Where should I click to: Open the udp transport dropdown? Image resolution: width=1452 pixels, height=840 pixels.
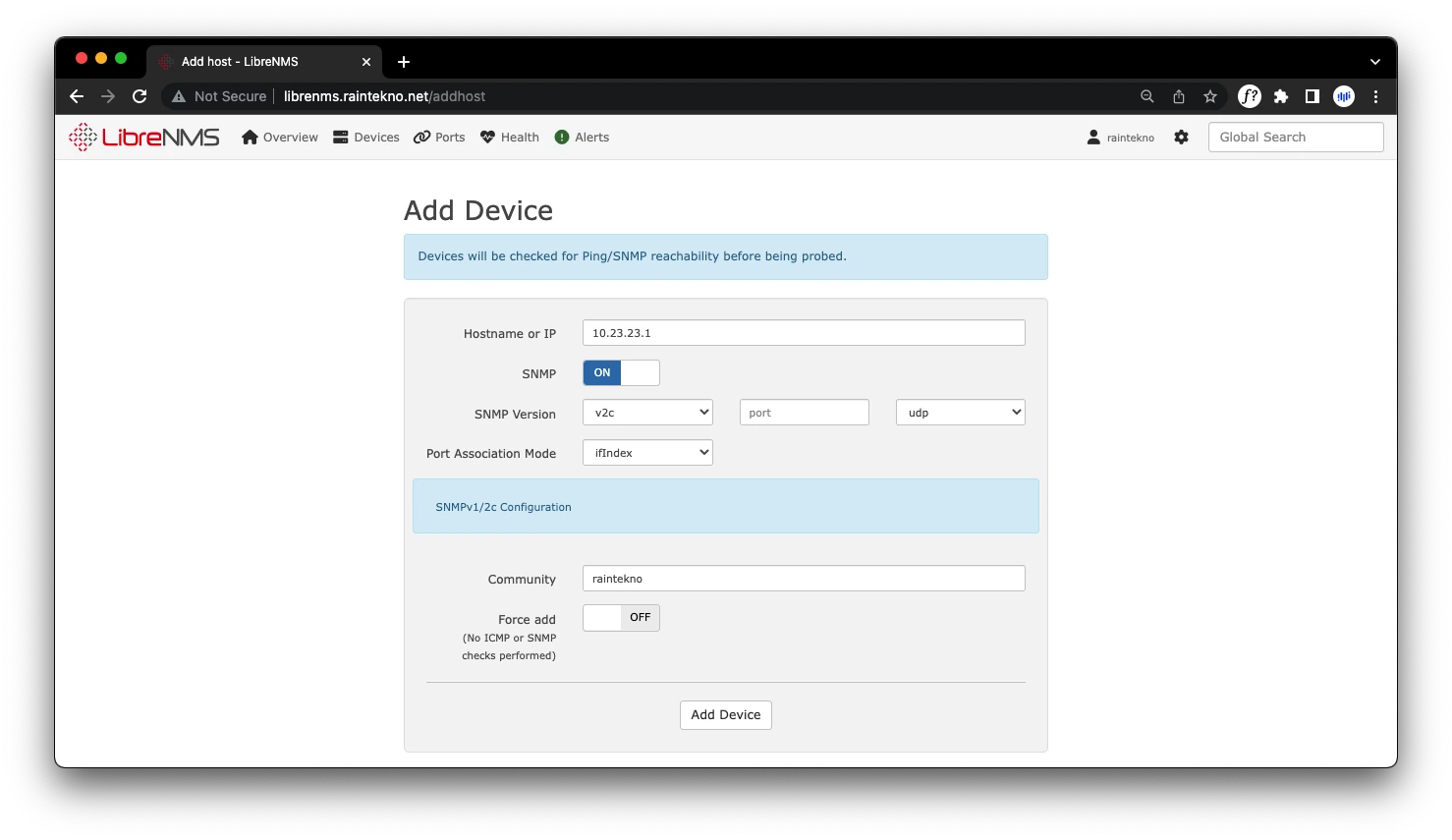pos(960,413)
